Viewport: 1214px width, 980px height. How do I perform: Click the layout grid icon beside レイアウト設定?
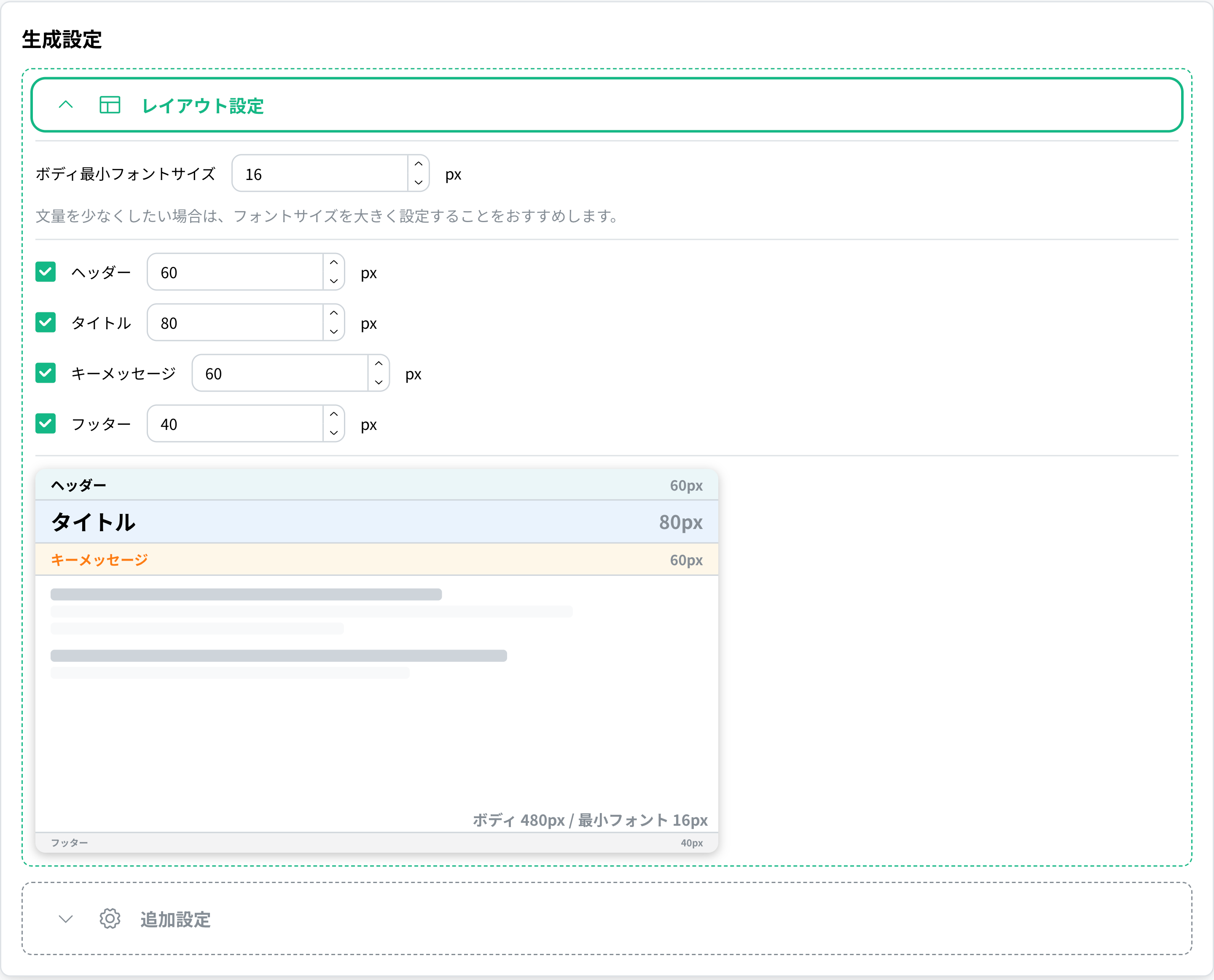tap(110, 105)
